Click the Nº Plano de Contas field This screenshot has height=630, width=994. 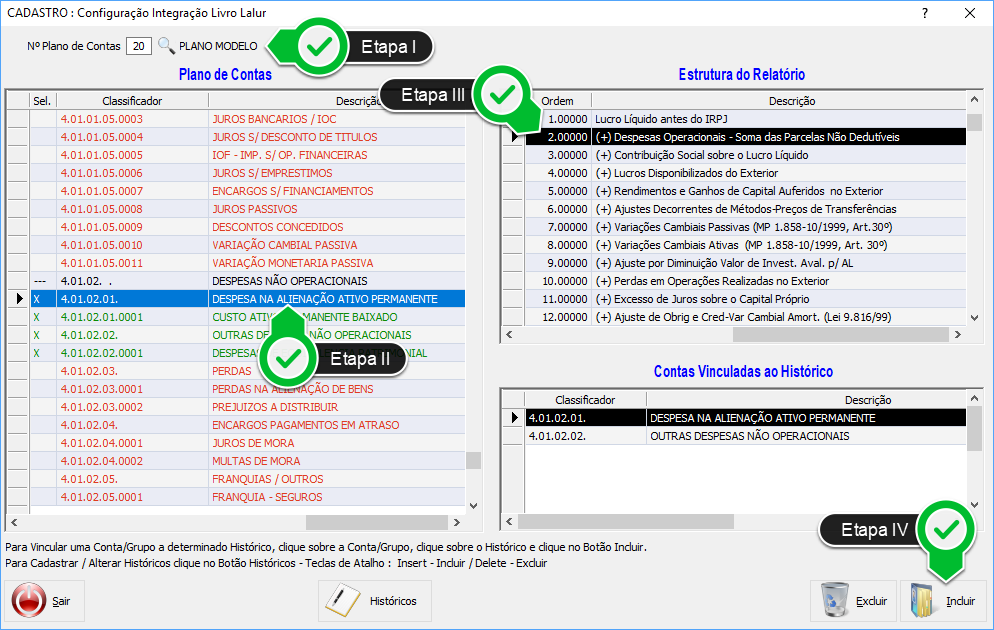(x=139, y=46)
